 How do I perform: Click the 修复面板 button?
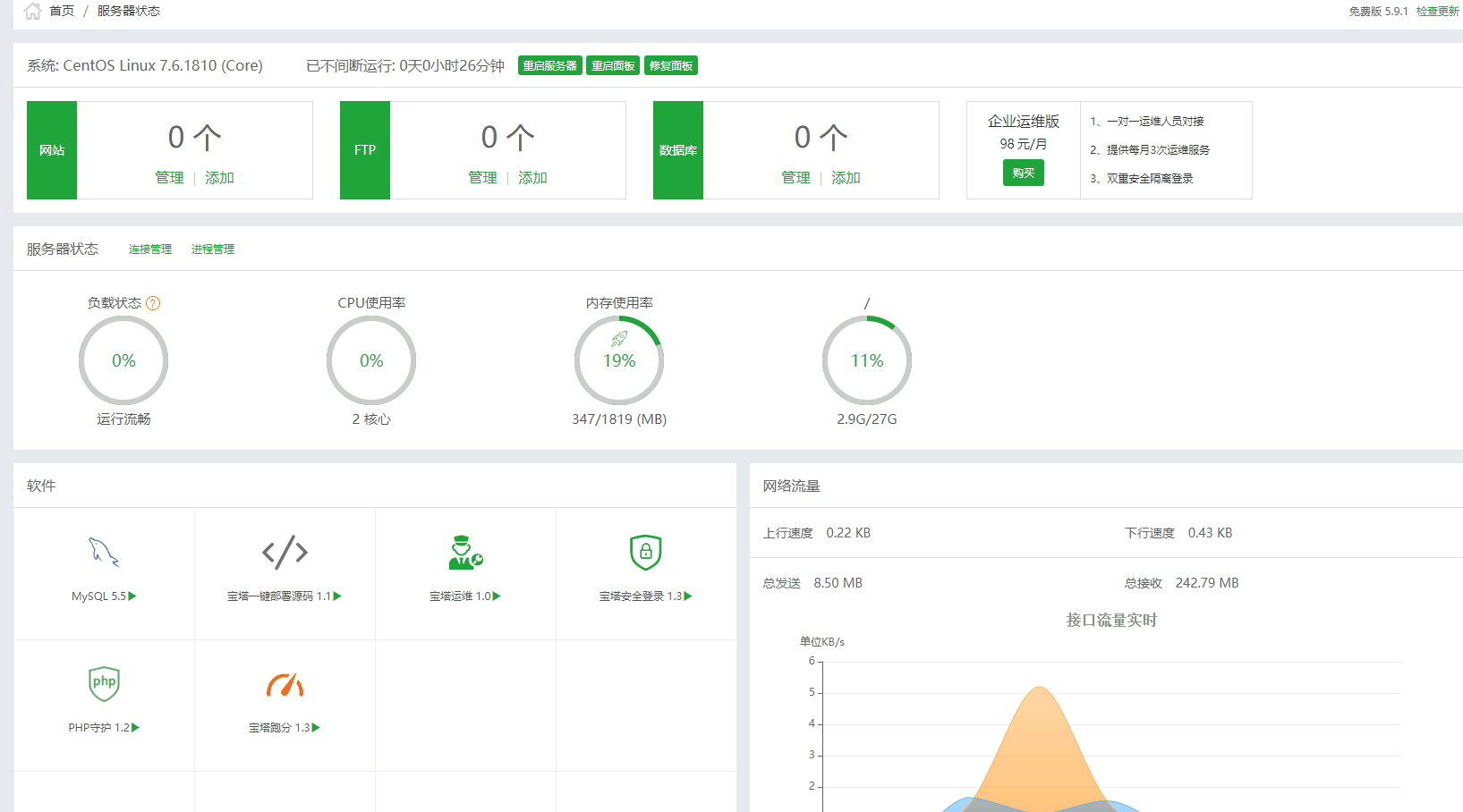[x=671, y=65]
